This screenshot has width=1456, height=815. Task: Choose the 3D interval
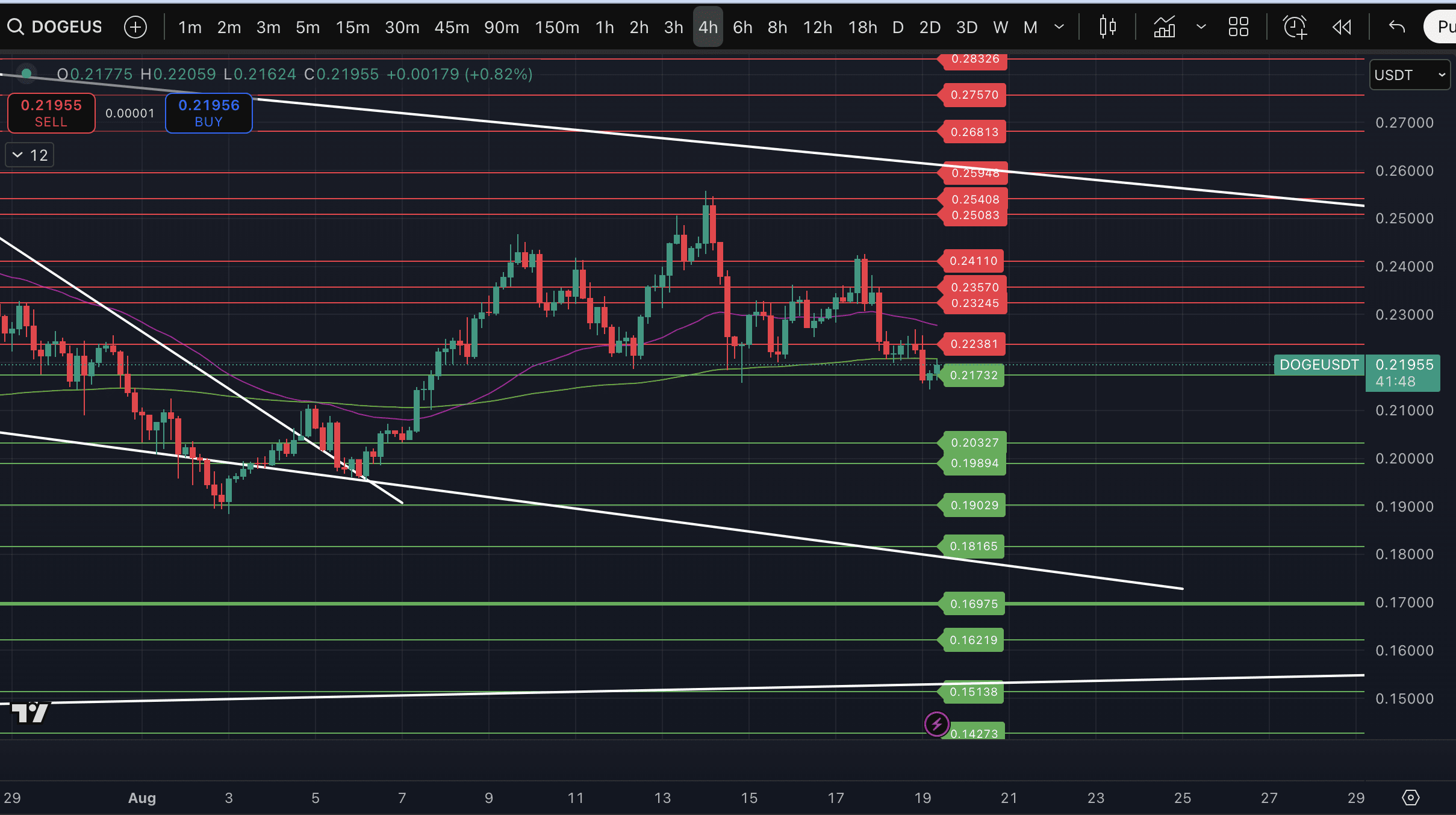[x=967, y=27]
